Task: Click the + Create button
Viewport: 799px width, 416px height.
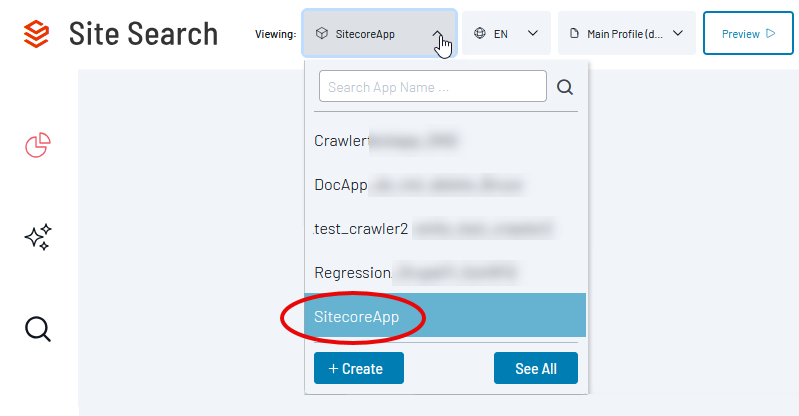Action: click(x=358, y=368)
